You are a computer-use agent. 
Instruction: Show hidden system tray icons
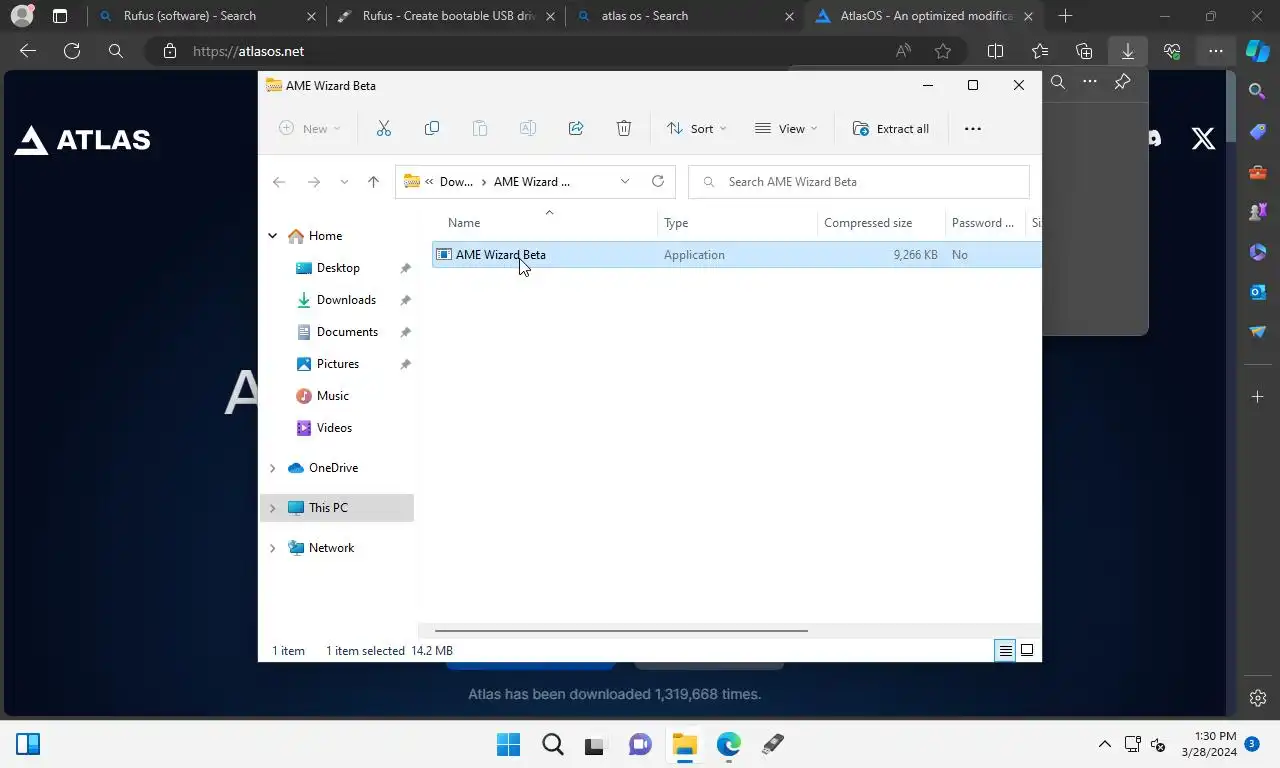(x=1105, y=744)
